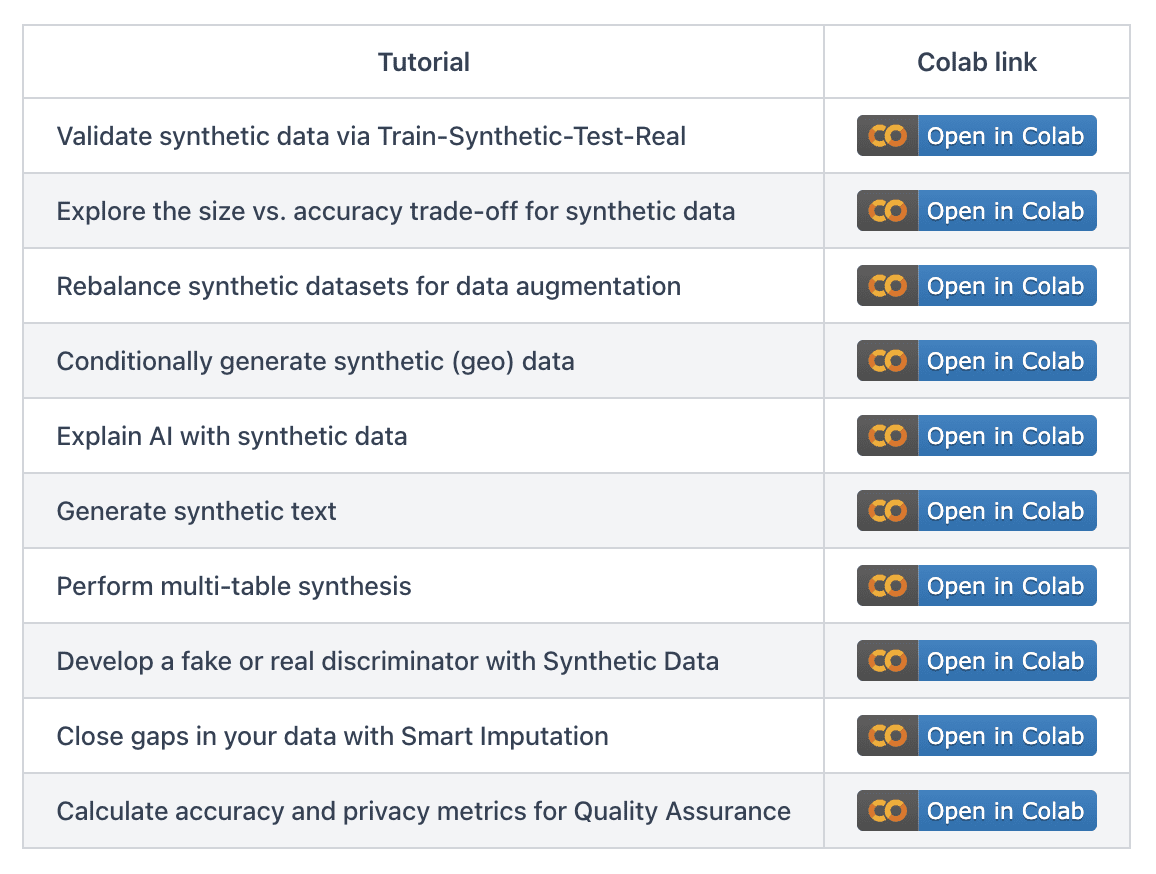The width and height of the screenshot is (1156, 874).
Task: Open the Smart Imputation notebook in Colab
Action: 1006,736
